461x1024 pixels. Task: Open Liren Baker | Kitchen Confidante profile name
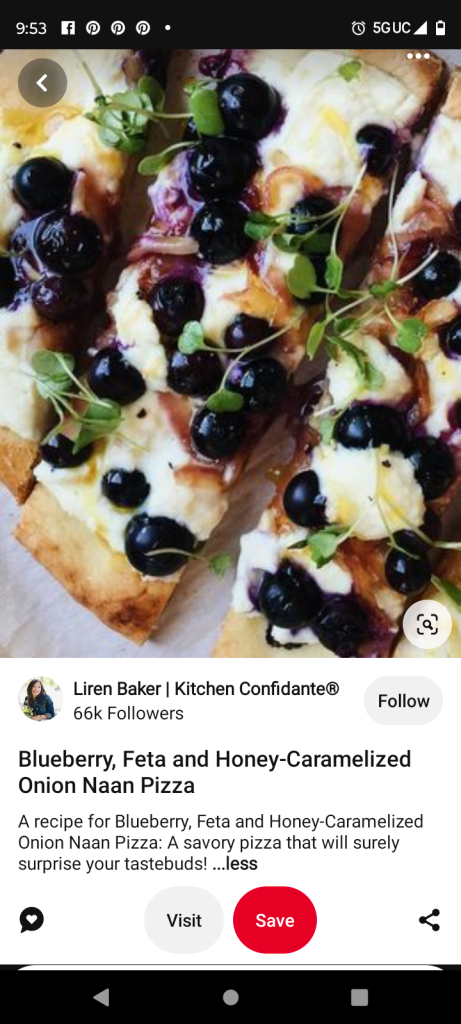206,688
